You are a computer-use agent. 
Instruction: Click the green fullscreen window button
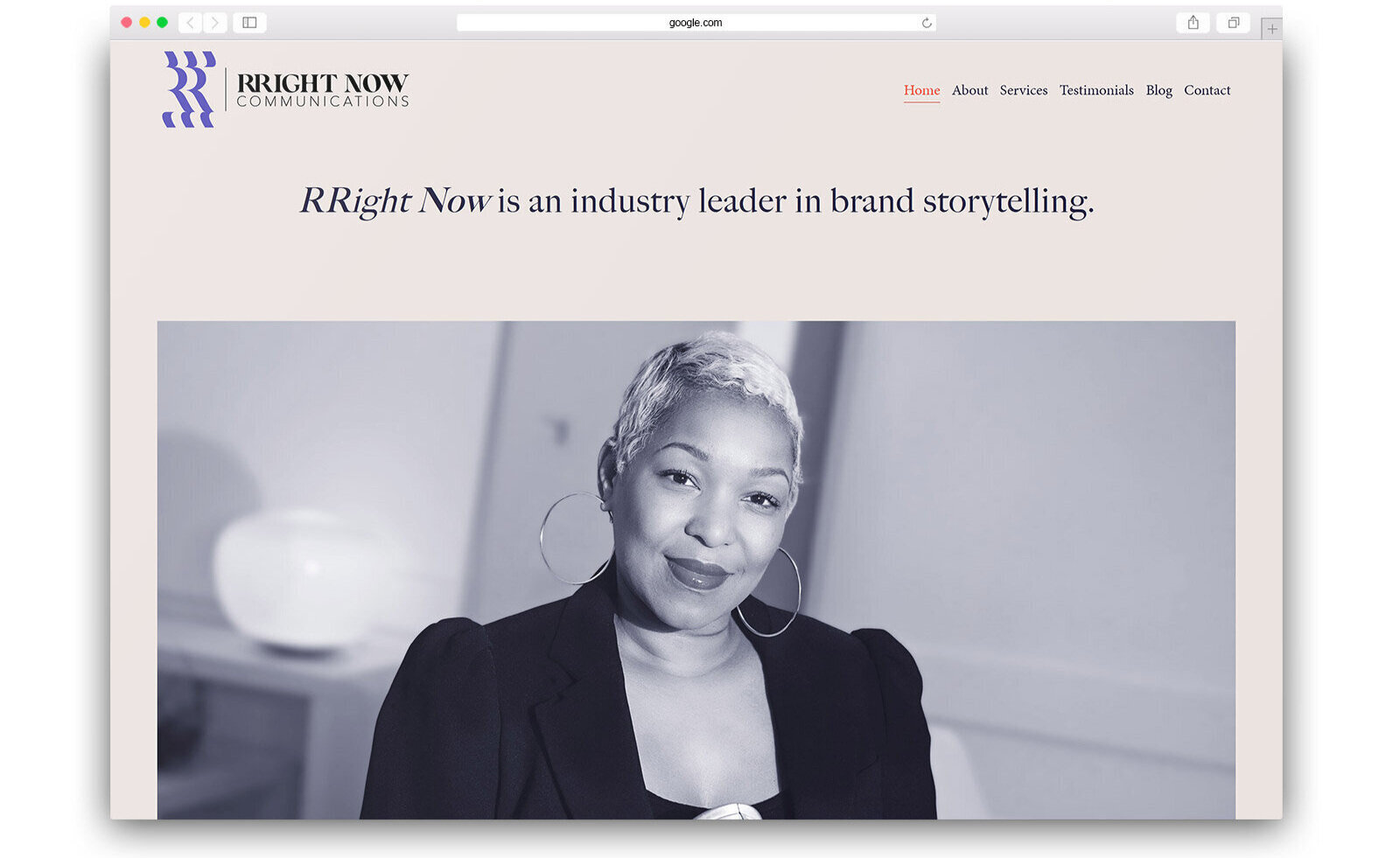162,23
